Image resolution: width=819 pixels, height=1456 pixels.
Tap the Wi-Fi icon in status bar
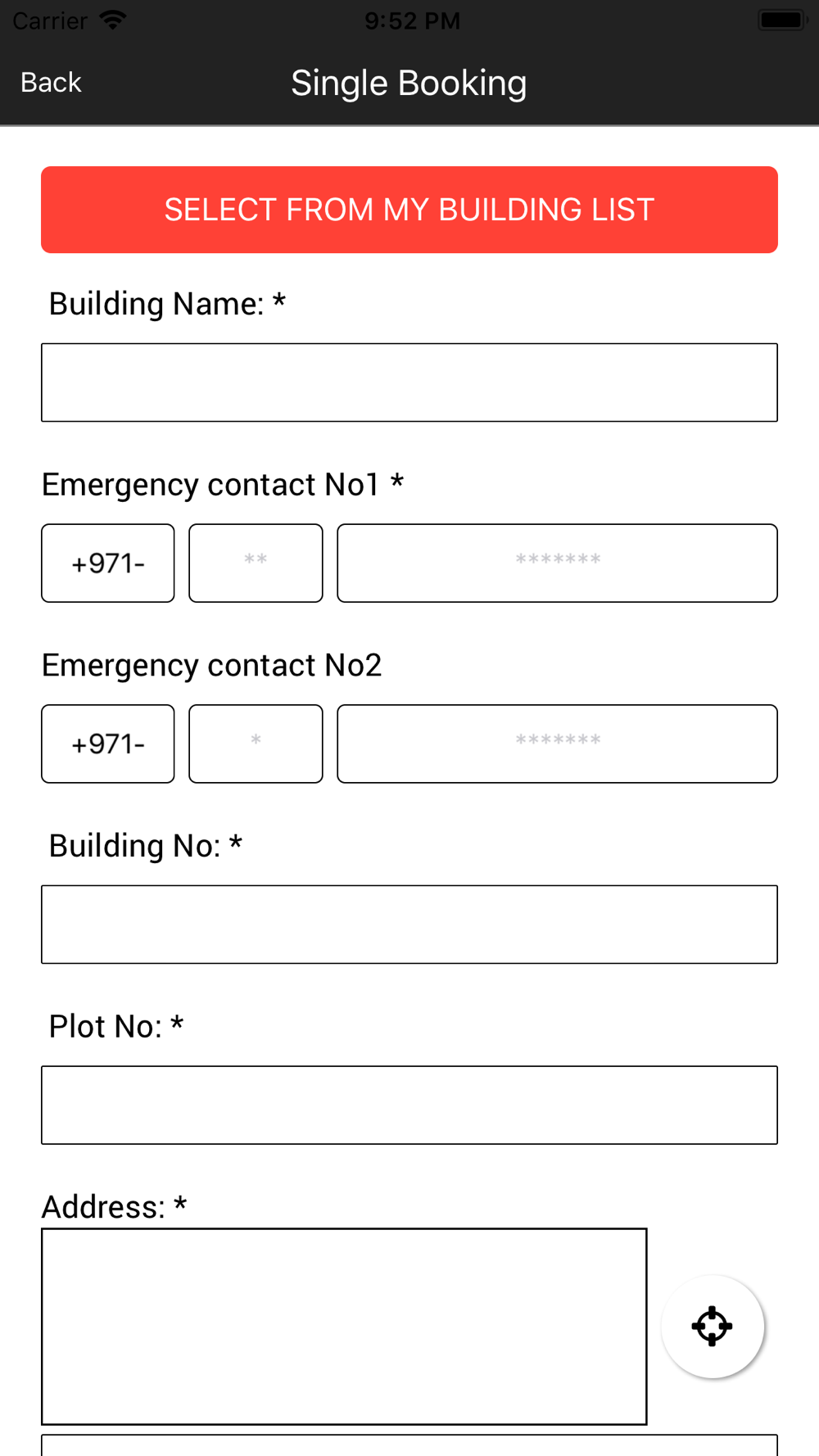pos(112,20)
